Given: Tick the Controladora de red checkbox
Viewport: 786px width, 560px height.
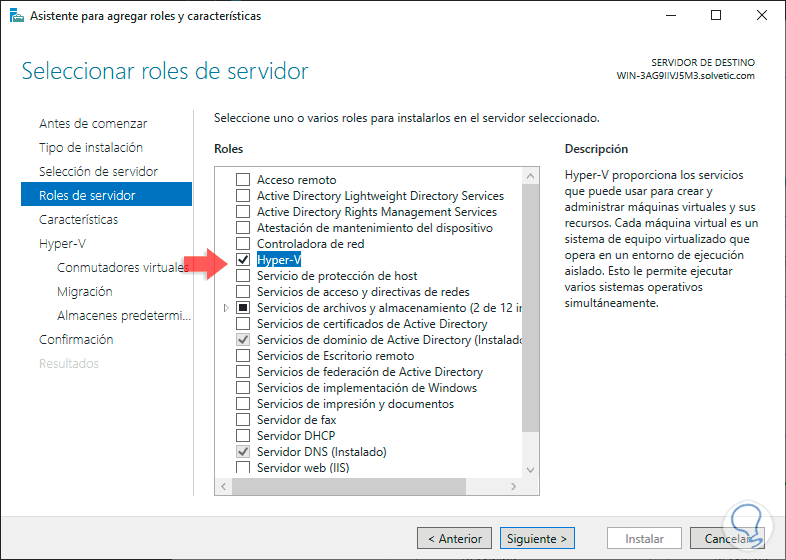Looking at the screenshot, I should pos(242,244).
